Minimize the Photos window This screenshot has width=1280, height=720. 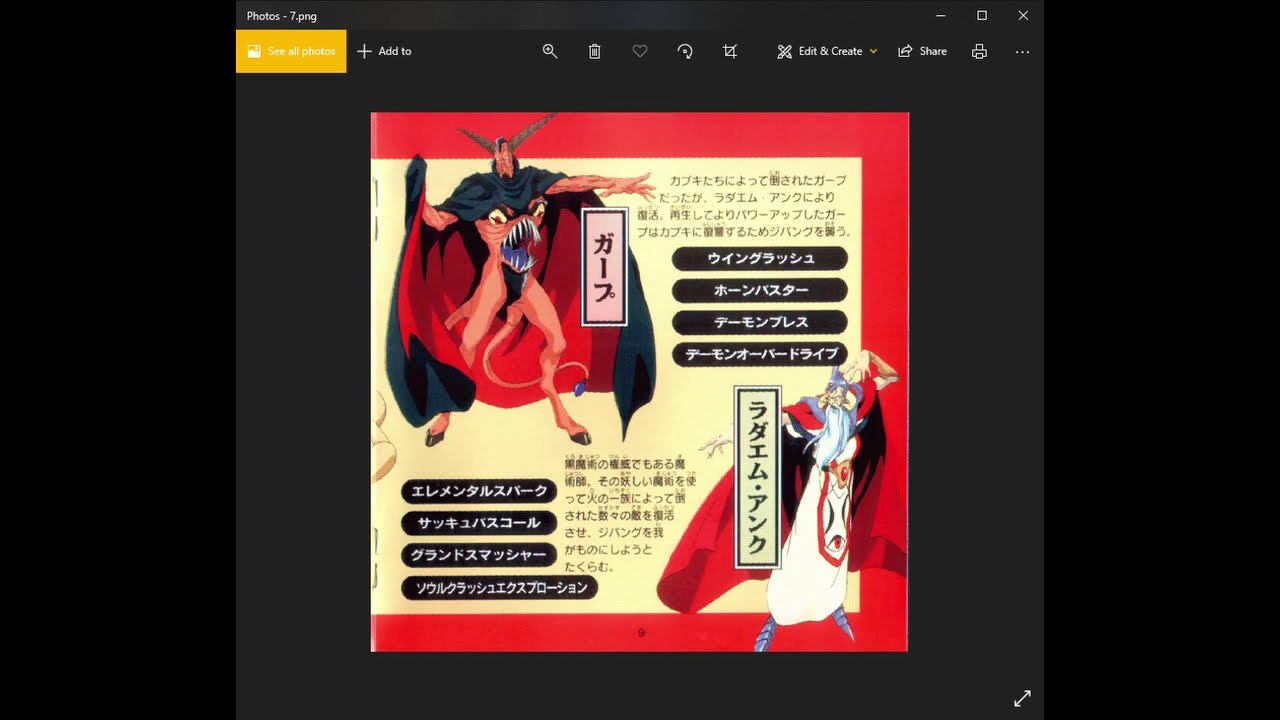click(941, 15)
